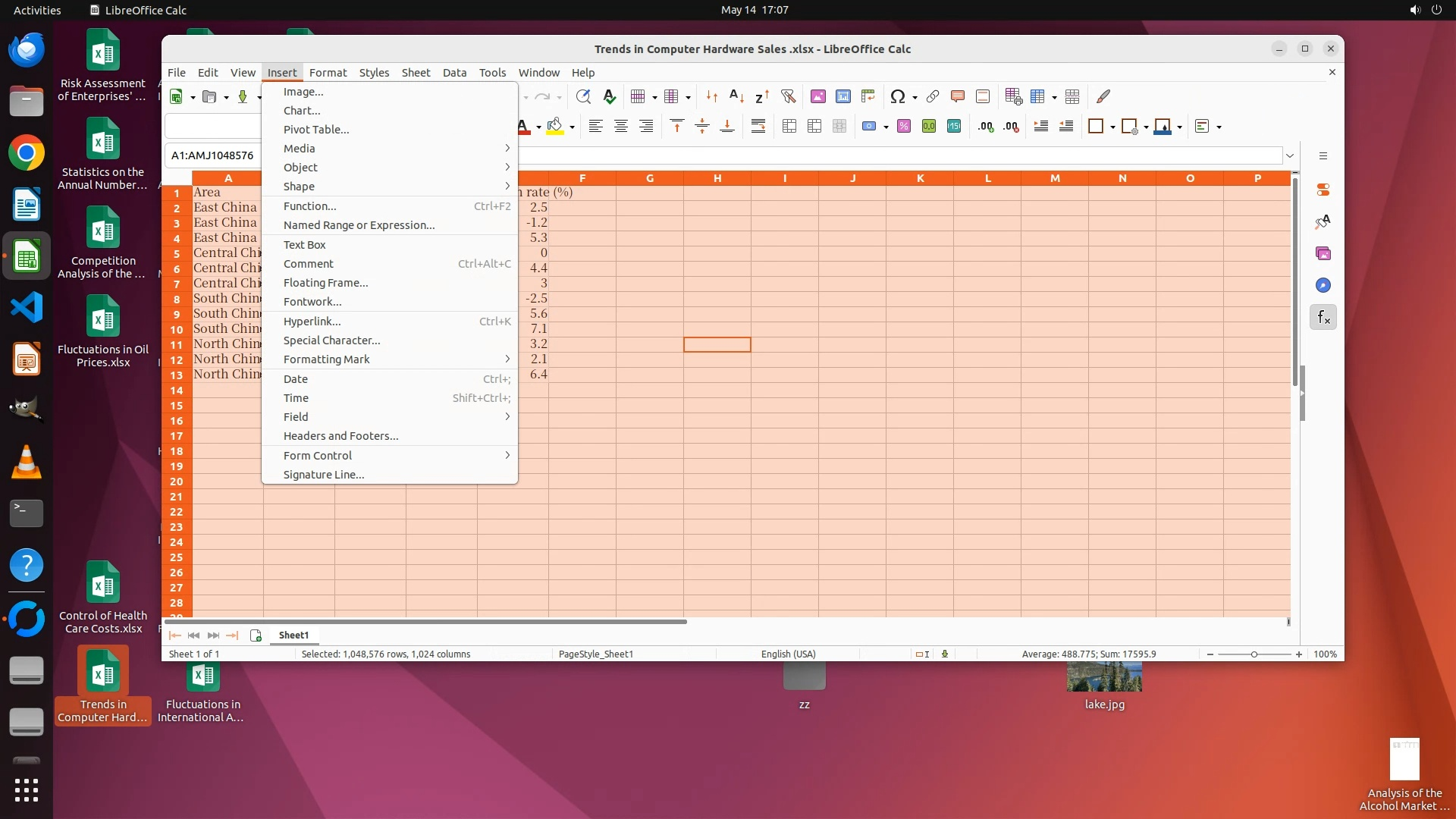1456x819 pixels.
Task: Open sidebar Navigator compass icon
Action: (1323, 286)
